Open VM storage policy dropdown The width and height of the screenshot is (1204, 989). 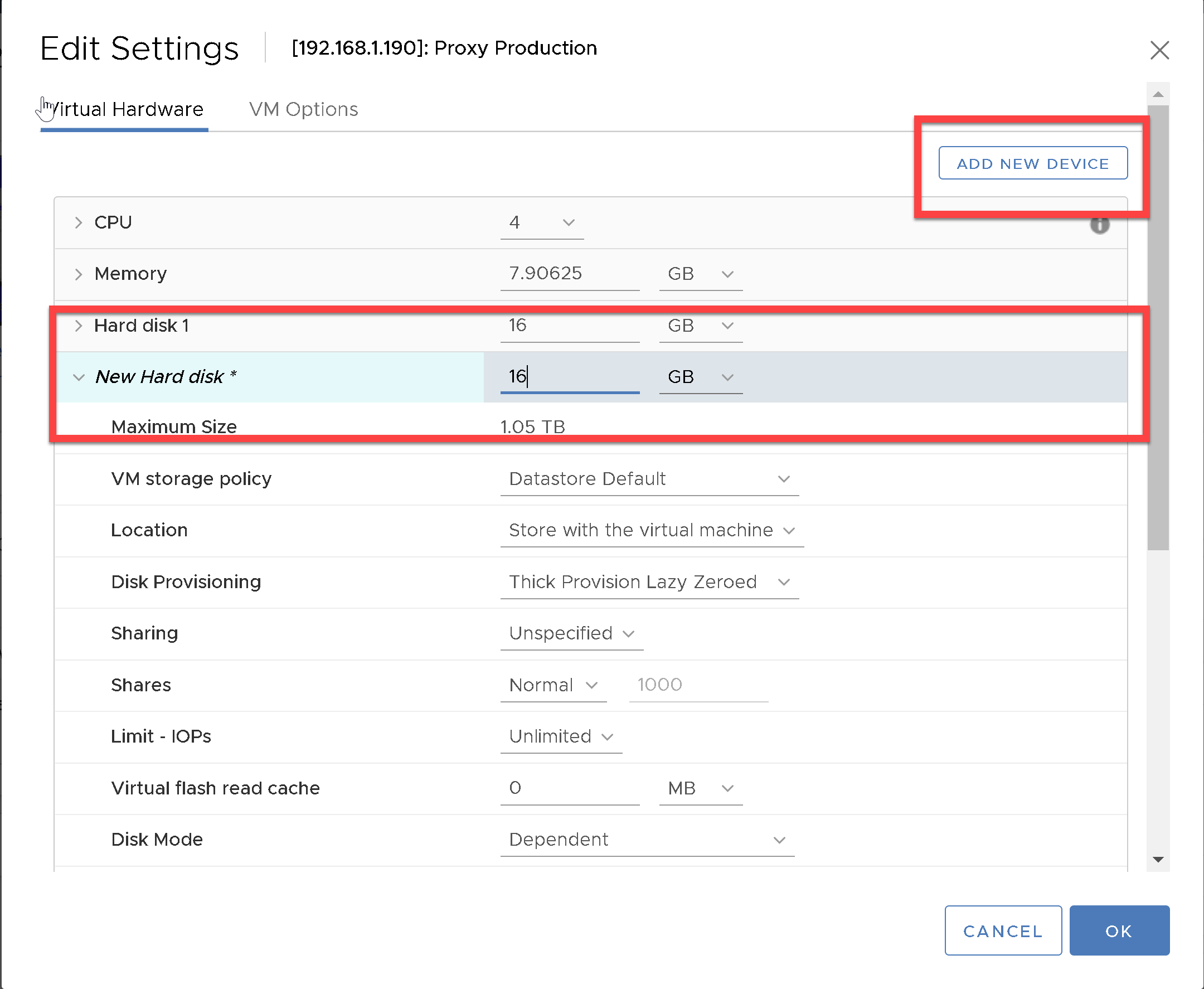649,479
